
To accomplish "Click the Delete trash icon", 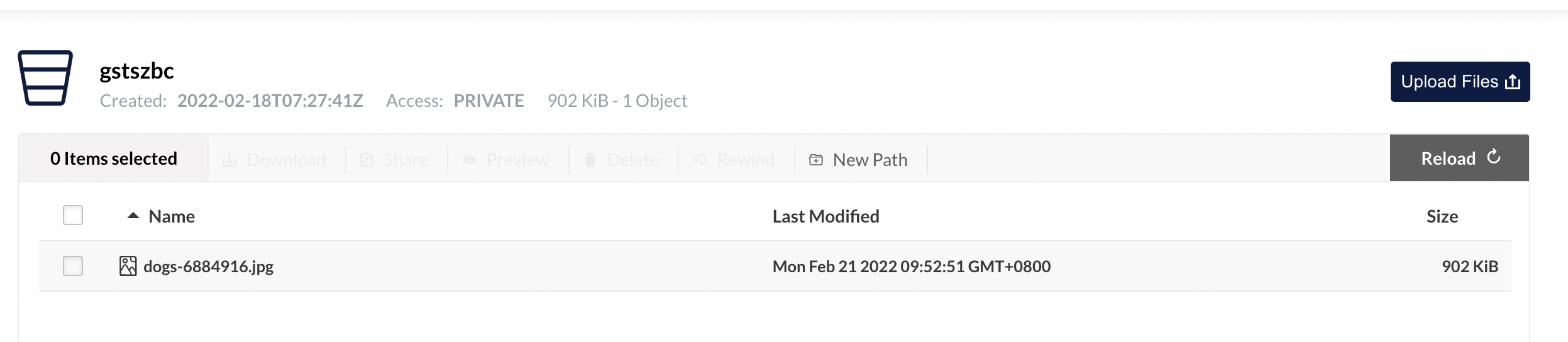I will pos(590,160).
